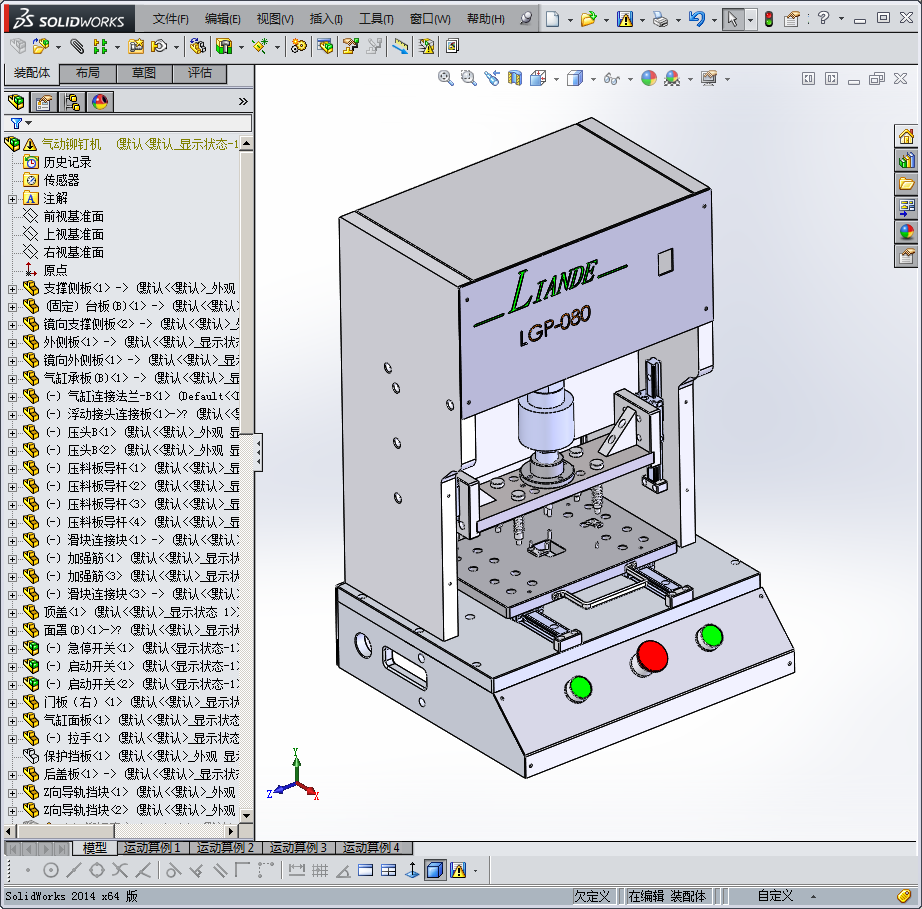Open the View Orientation dropdown arrow
This screenshot has height=909, width=922.
555,79
